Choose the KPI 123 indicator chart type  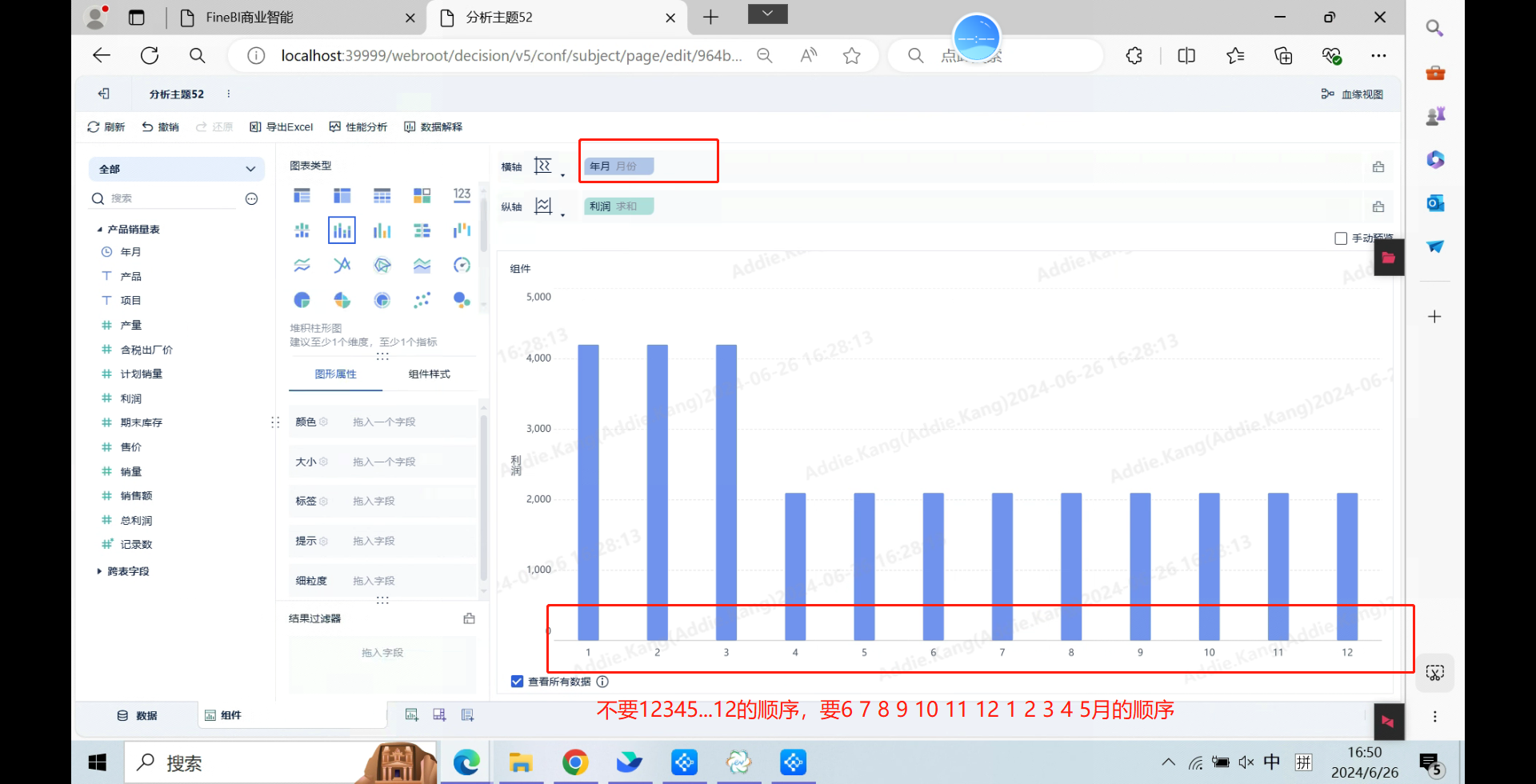(462, 195)
